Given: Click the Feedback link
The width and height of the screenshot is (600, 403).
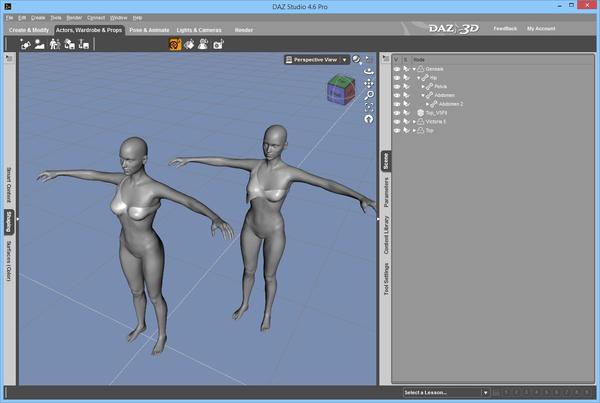Looking at the screenshot, I should (505, 29).
